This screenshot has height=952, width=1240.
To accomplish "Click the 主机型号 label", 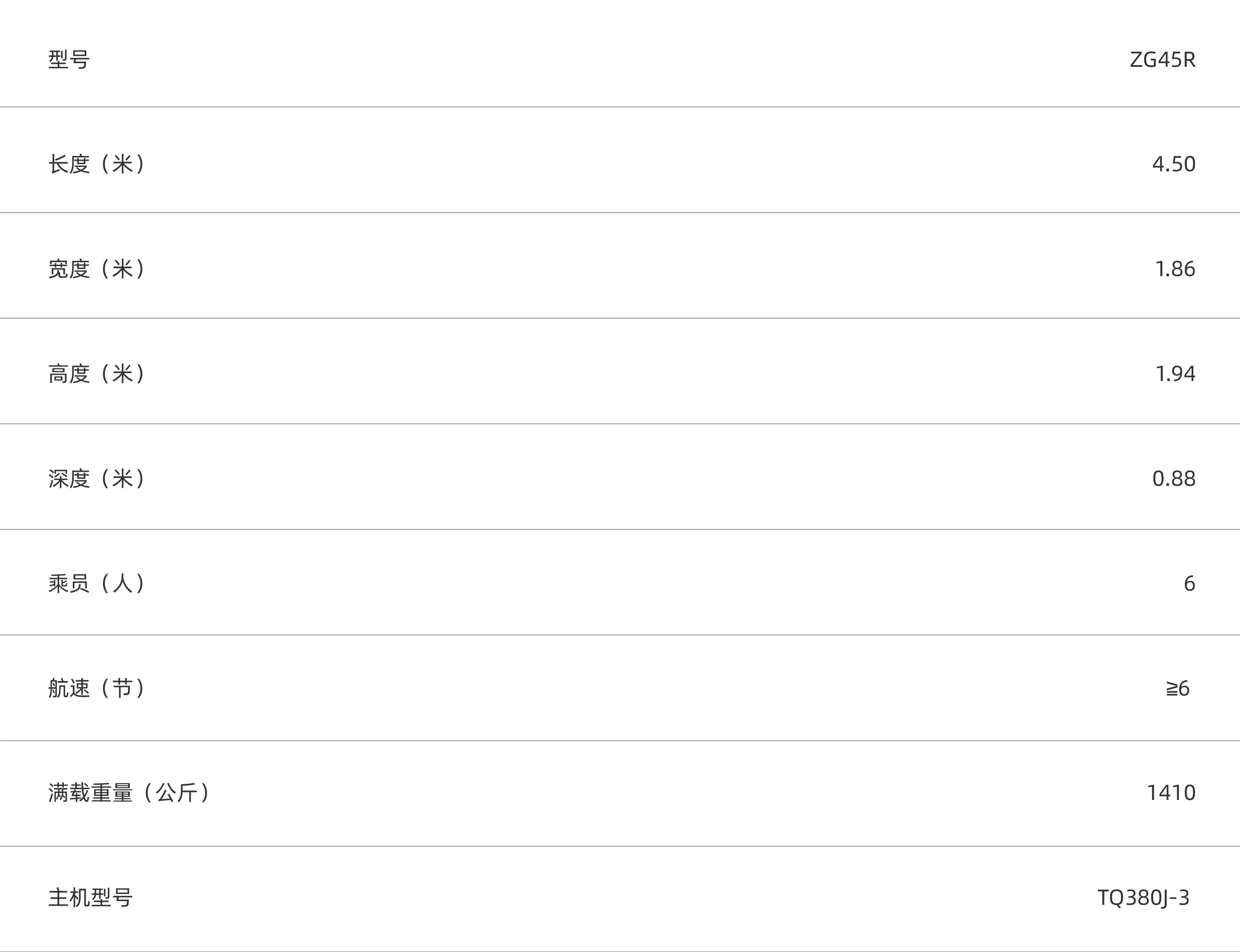I will coord(90,897).
